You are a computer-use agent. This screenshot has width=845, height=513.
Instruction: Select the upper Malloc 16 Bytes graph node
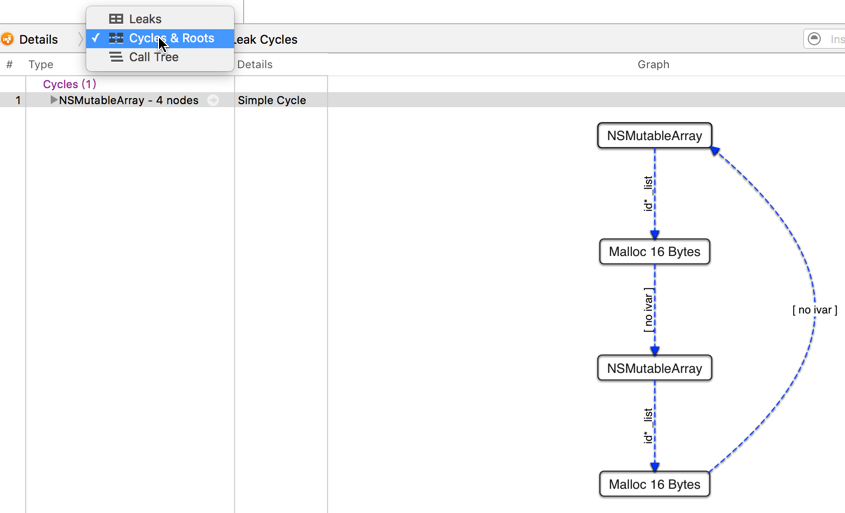(655, 252)
